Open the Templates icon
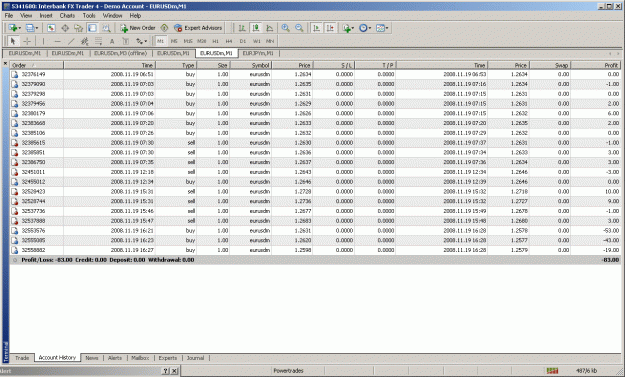Screen dimensions: 625x377 (380, 28)
